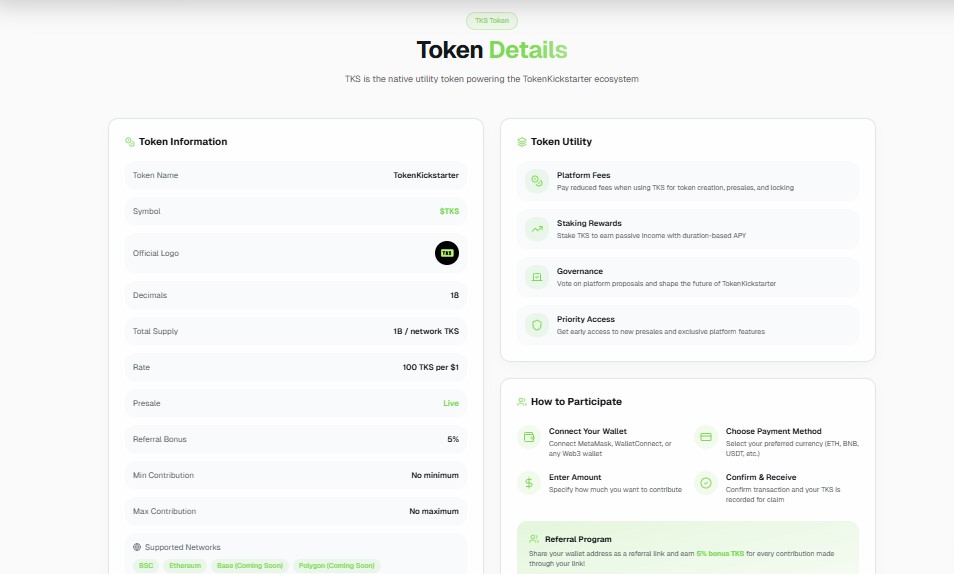
Task: Click the 'TokenKickstarter' token name value
Action: point(426,175)
